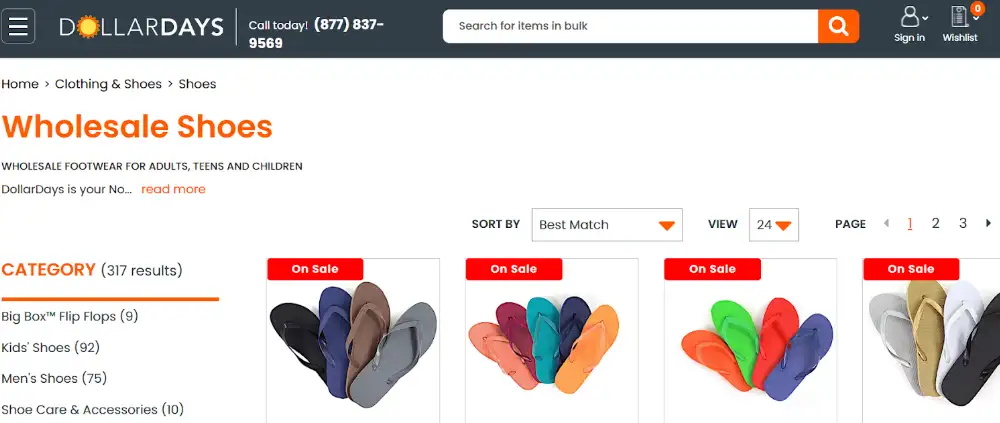
Task: Select Kids' Shoes category
Action: tap(50, 348)
